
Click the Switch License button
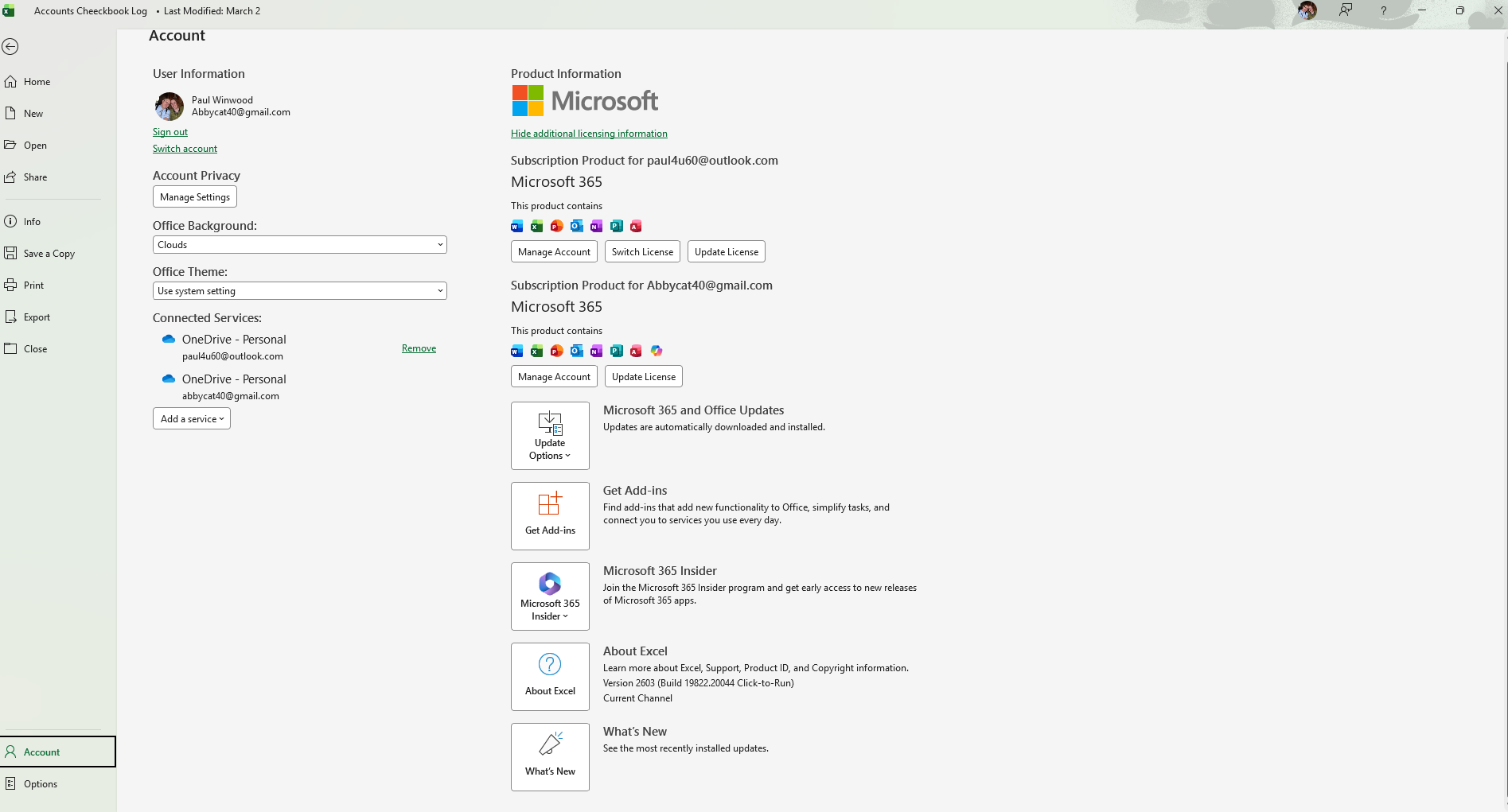coord(642,252)
